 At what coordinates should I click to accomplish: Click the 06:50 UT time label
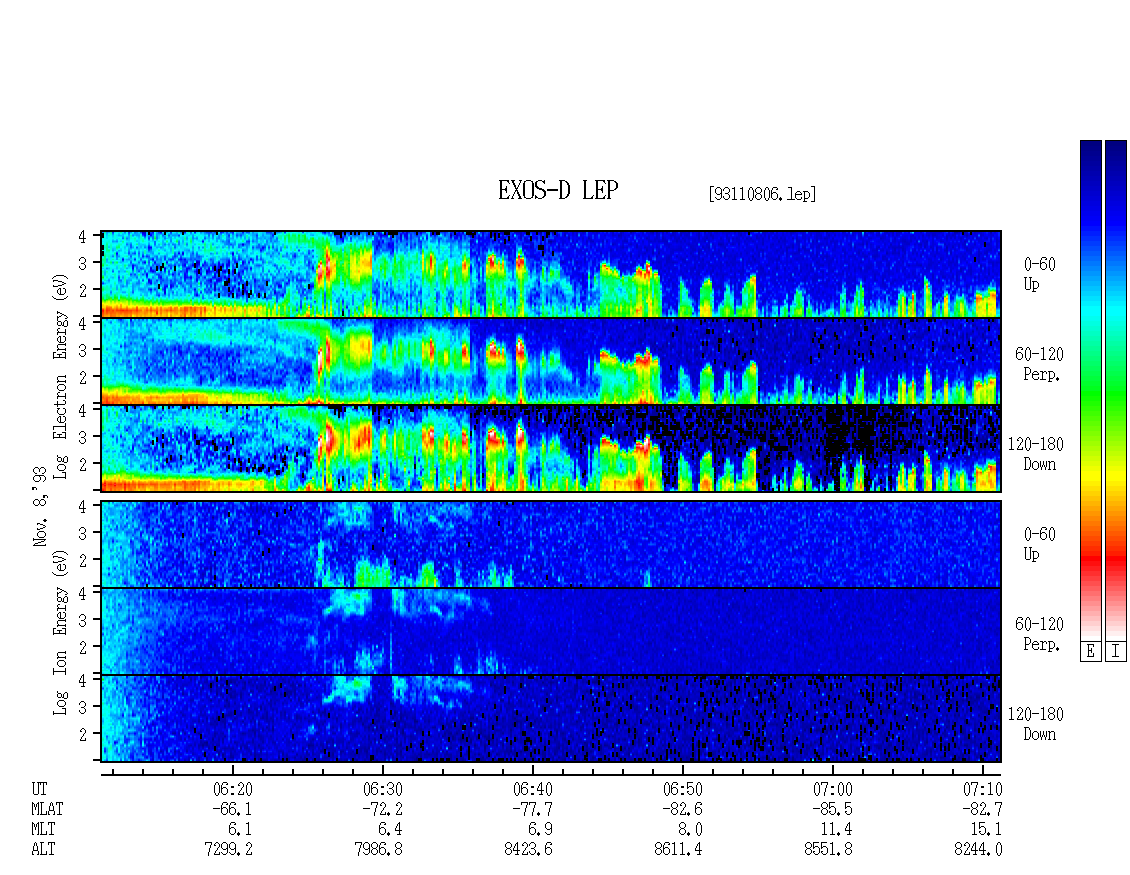[682, 789]
